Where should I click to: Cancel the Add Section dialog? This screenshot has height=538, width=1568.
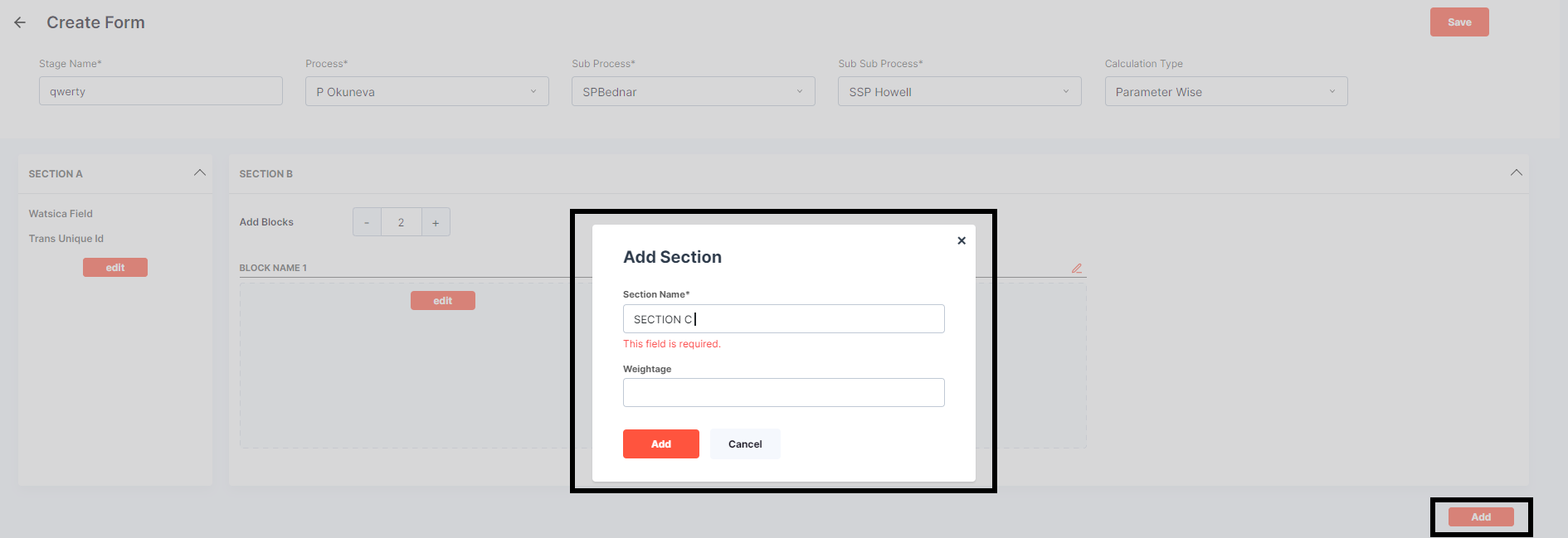click(x=744, y=443)
